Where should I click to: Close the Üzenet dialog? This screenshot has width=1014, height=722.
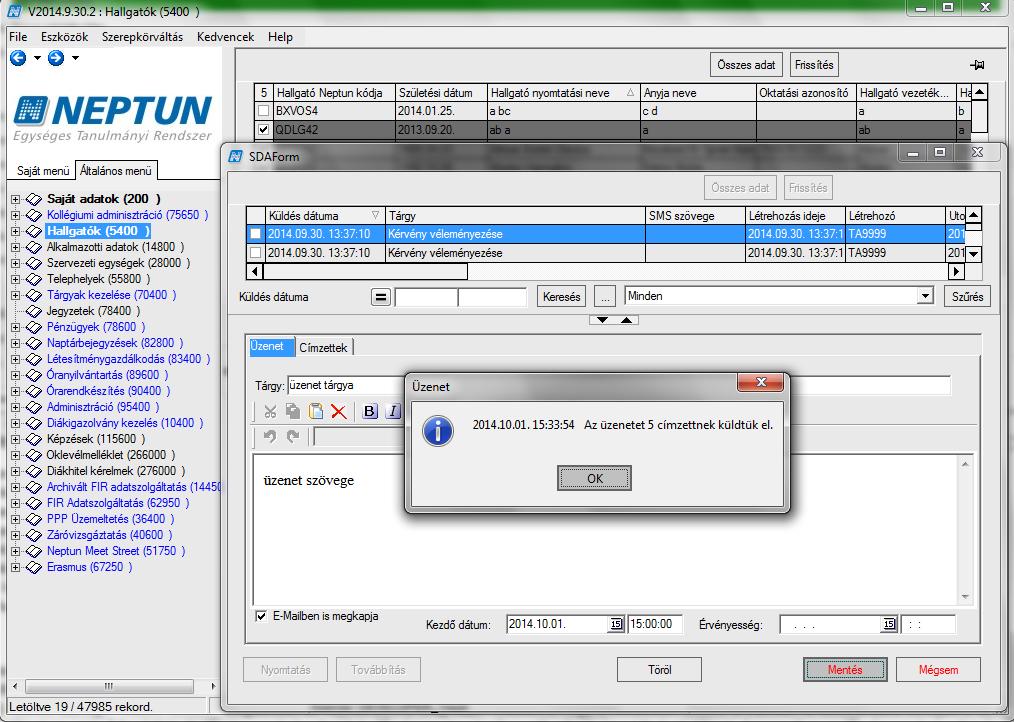(x=760, y=382)
